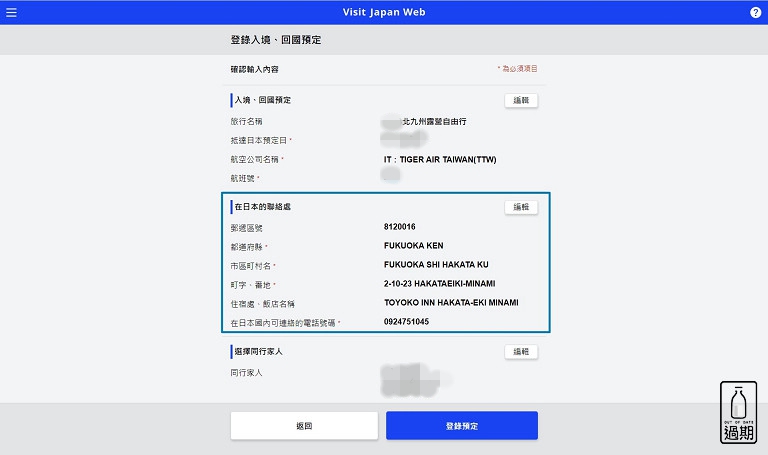The height and width of the screenshot is (455, 768).
Task: Click the 都道府縣 label
Action: (246, 247)
